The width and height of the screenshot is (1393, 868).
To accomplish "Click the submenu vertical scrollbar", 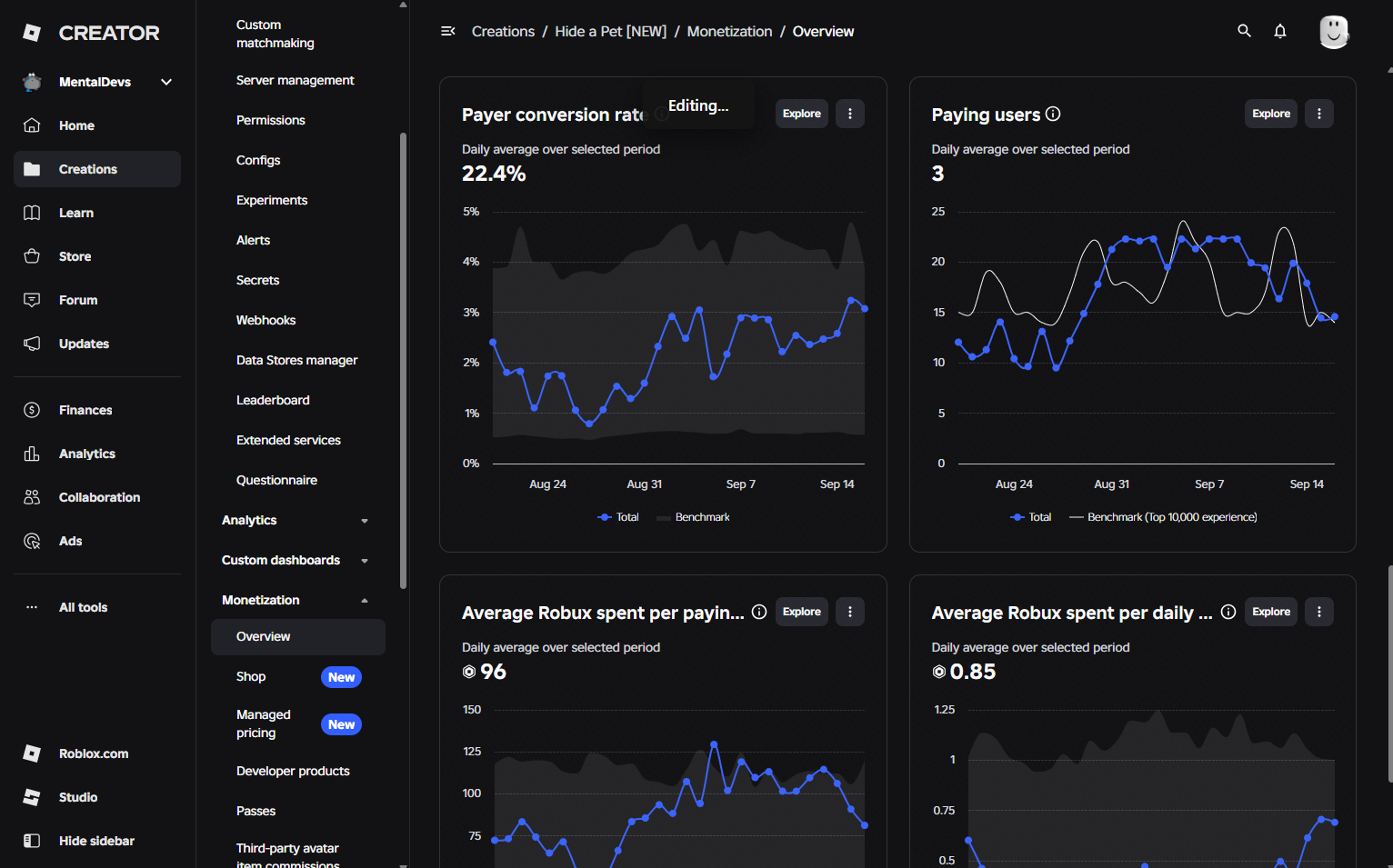I will [403, 360].
